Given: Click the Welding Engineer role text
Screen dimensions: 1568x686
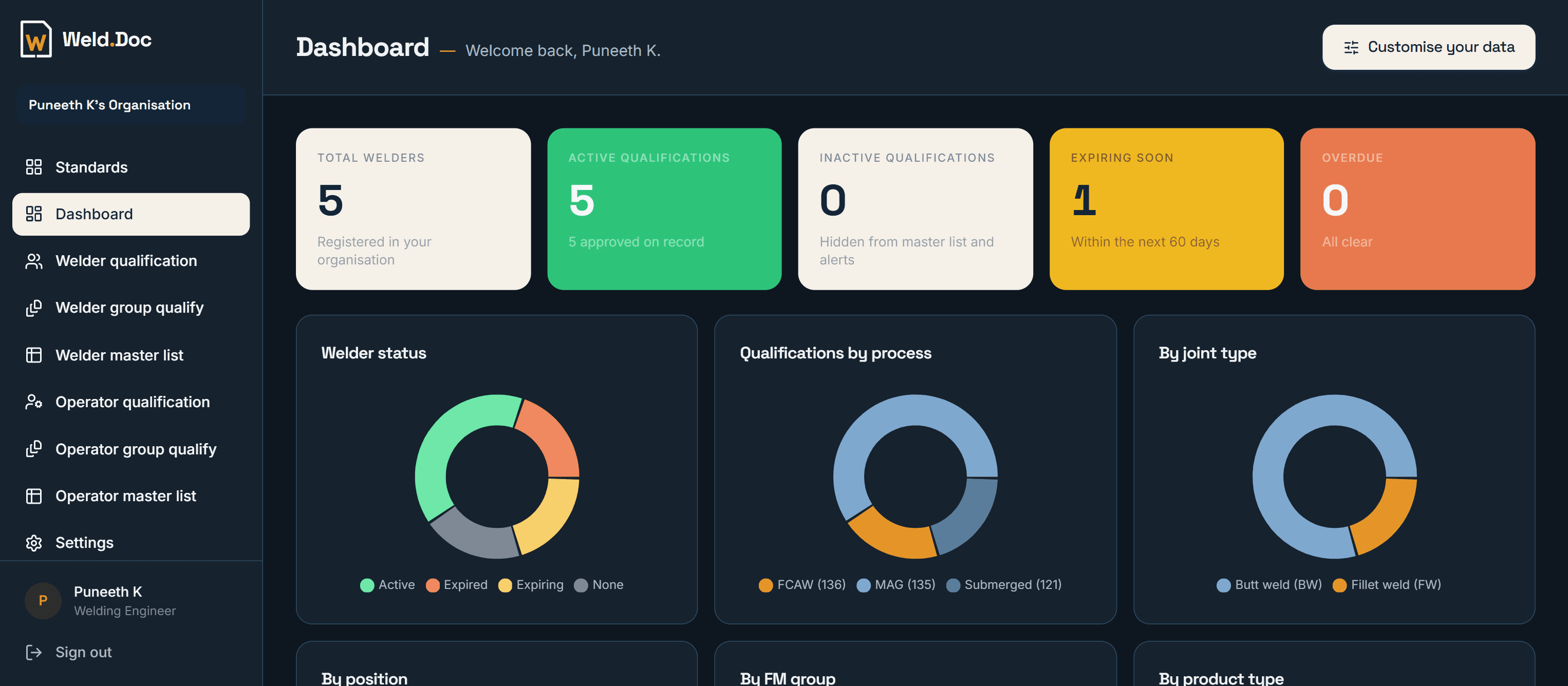Looking at the screenshot, I should pyautogui.click(x=125, y=611).
